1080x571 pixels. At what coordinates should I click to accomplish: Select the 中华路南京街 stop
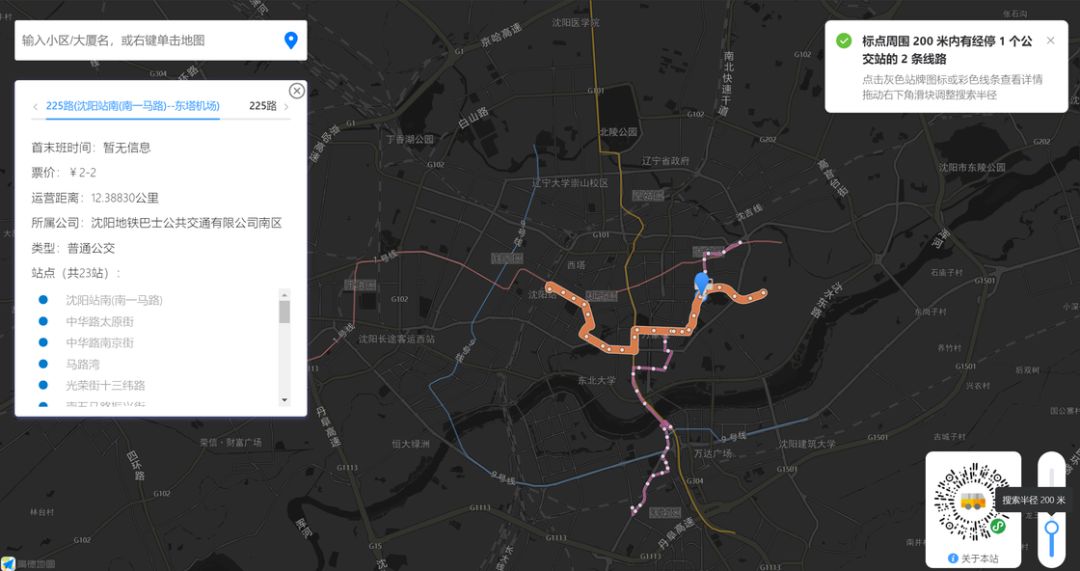click(100, 342)
